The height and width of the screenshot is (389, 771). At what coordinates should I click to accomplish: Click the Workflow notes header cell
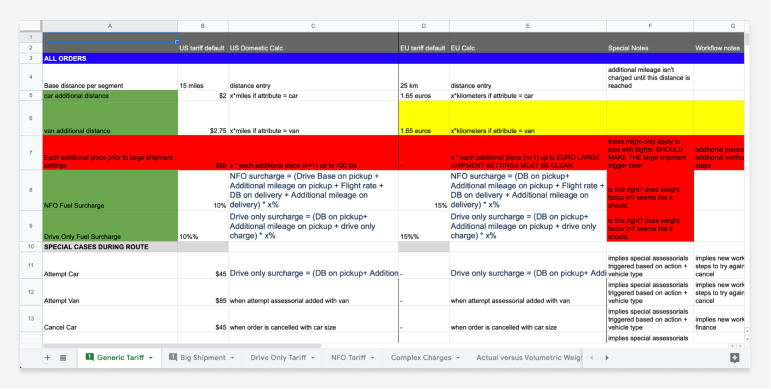coord(718,48)
